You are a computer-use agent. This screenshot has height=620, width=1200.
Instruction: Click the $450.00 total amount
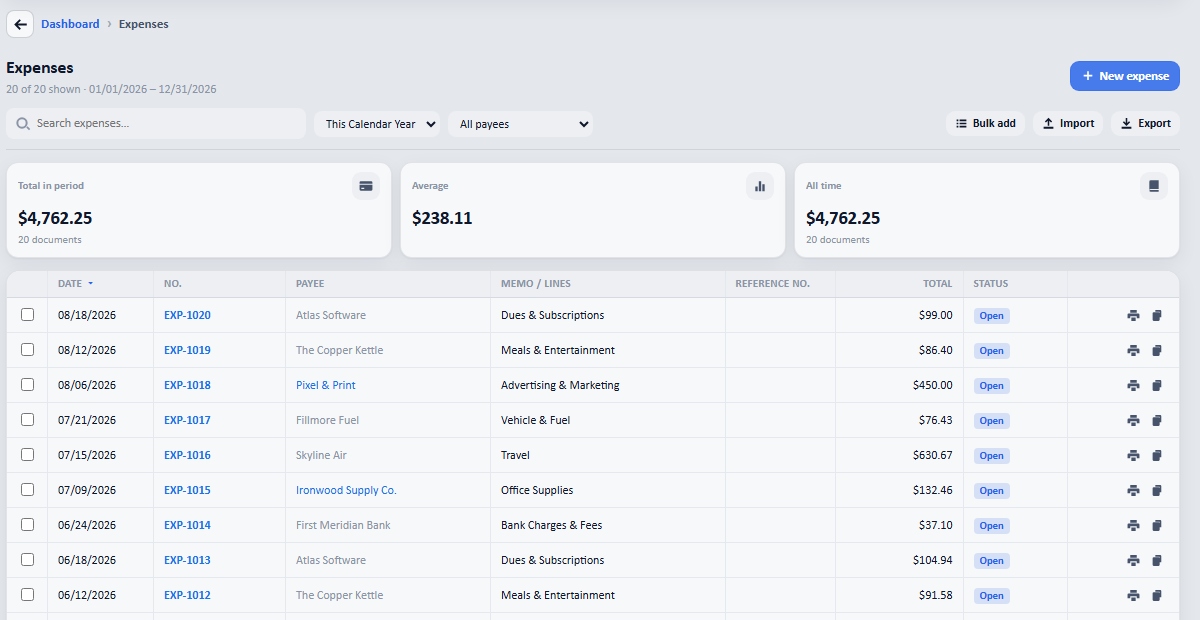click(x=933, y=386)
